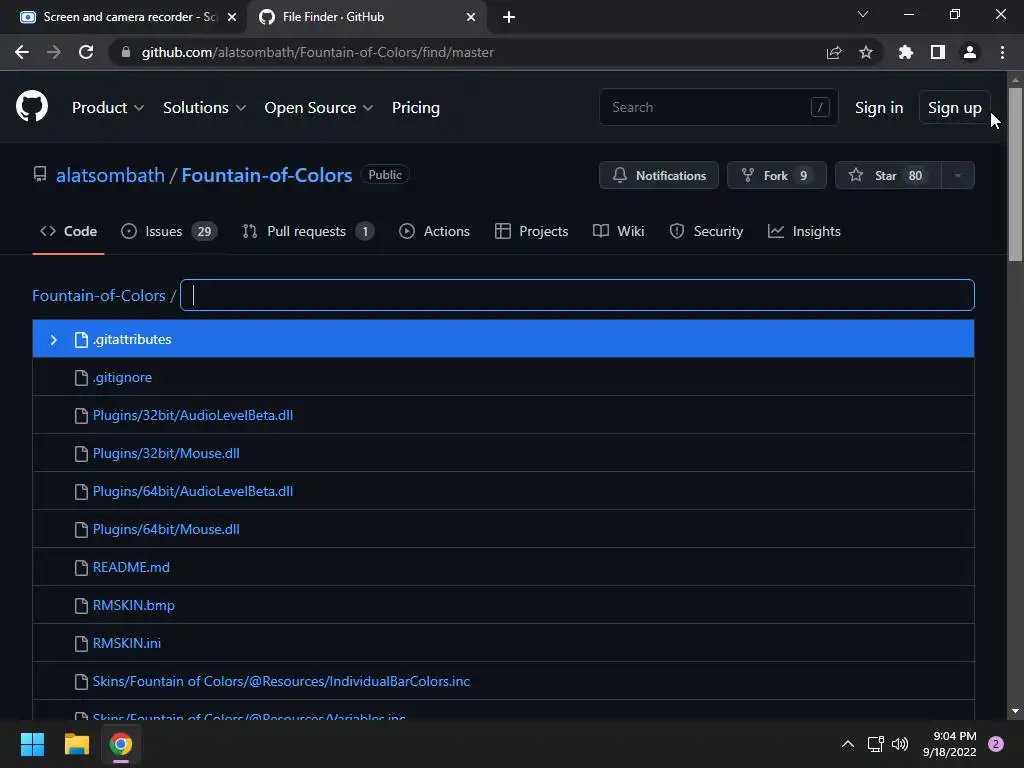
Task: Open the IndividualBarColors.inc file
Action: coord(281,681)
